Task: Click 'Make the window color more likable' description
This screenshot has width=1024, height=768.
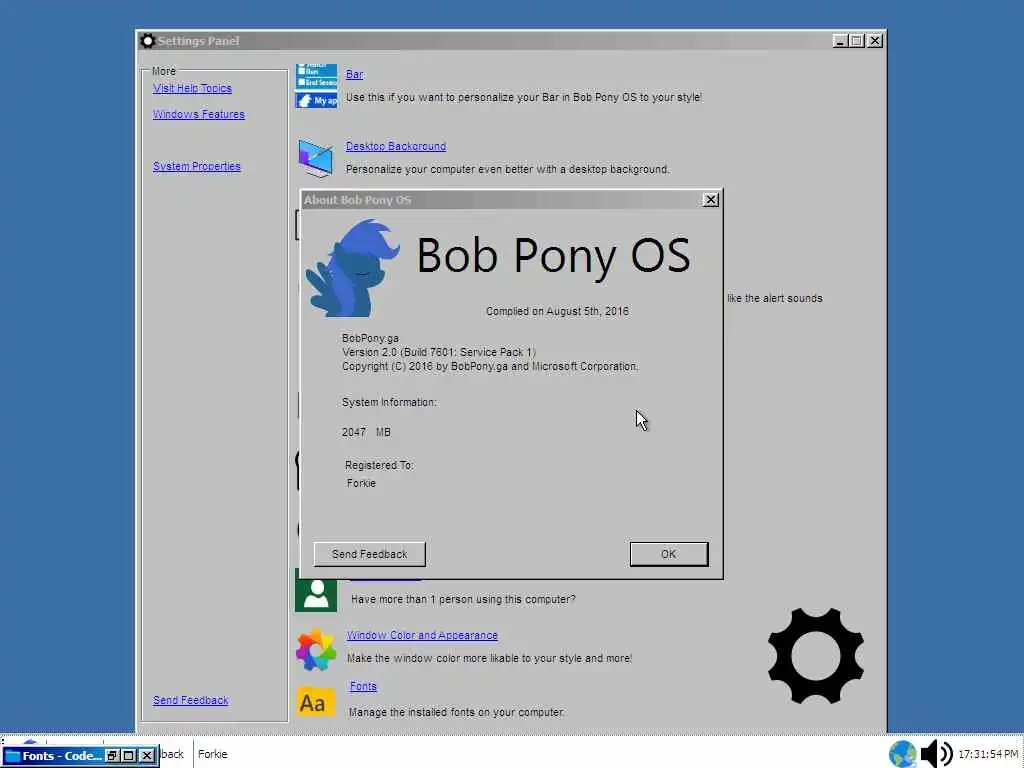Action: [x=490, y=658]
